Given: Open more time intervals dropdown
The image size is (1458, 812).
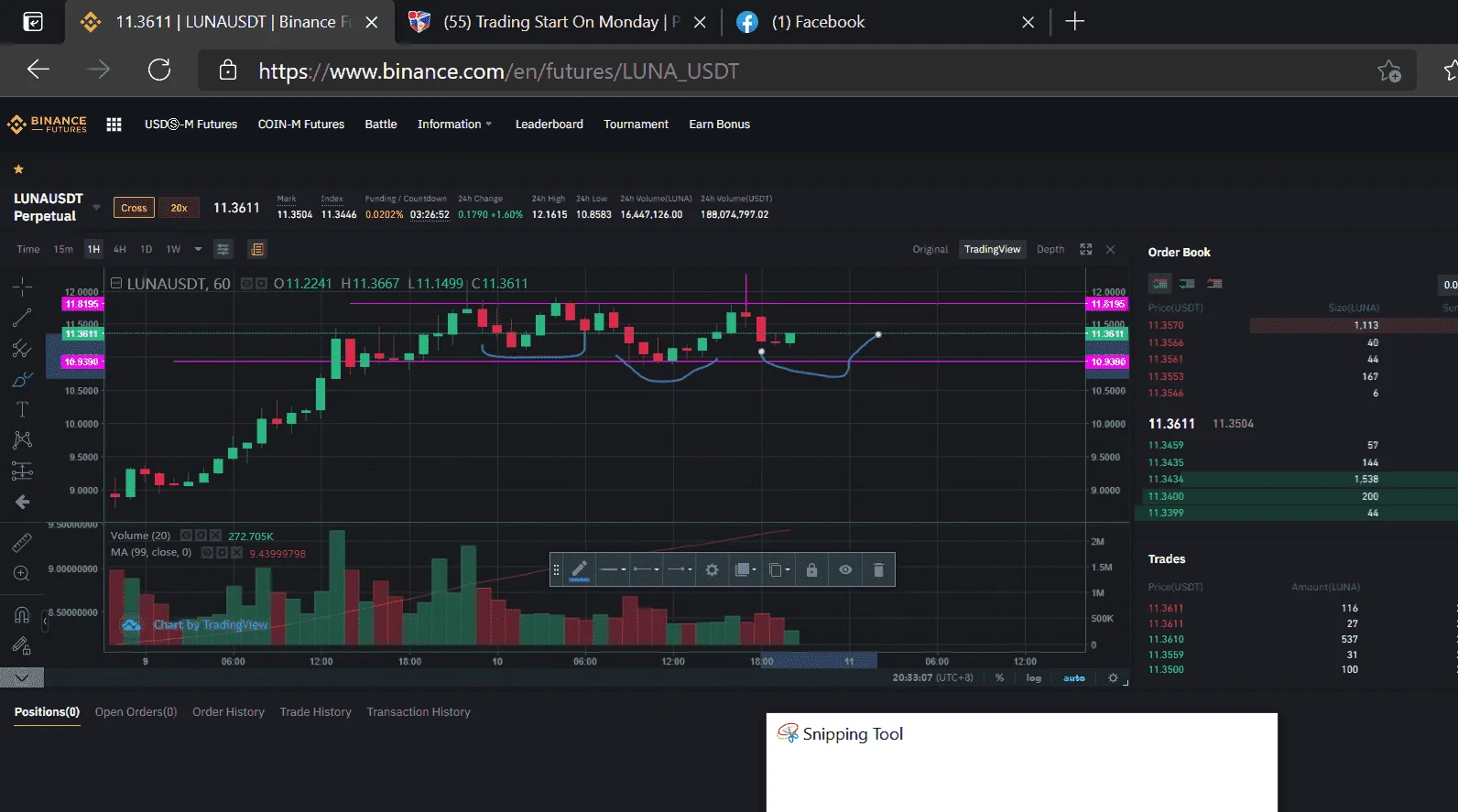Looking at the screenshot, I should pos(198,249).
